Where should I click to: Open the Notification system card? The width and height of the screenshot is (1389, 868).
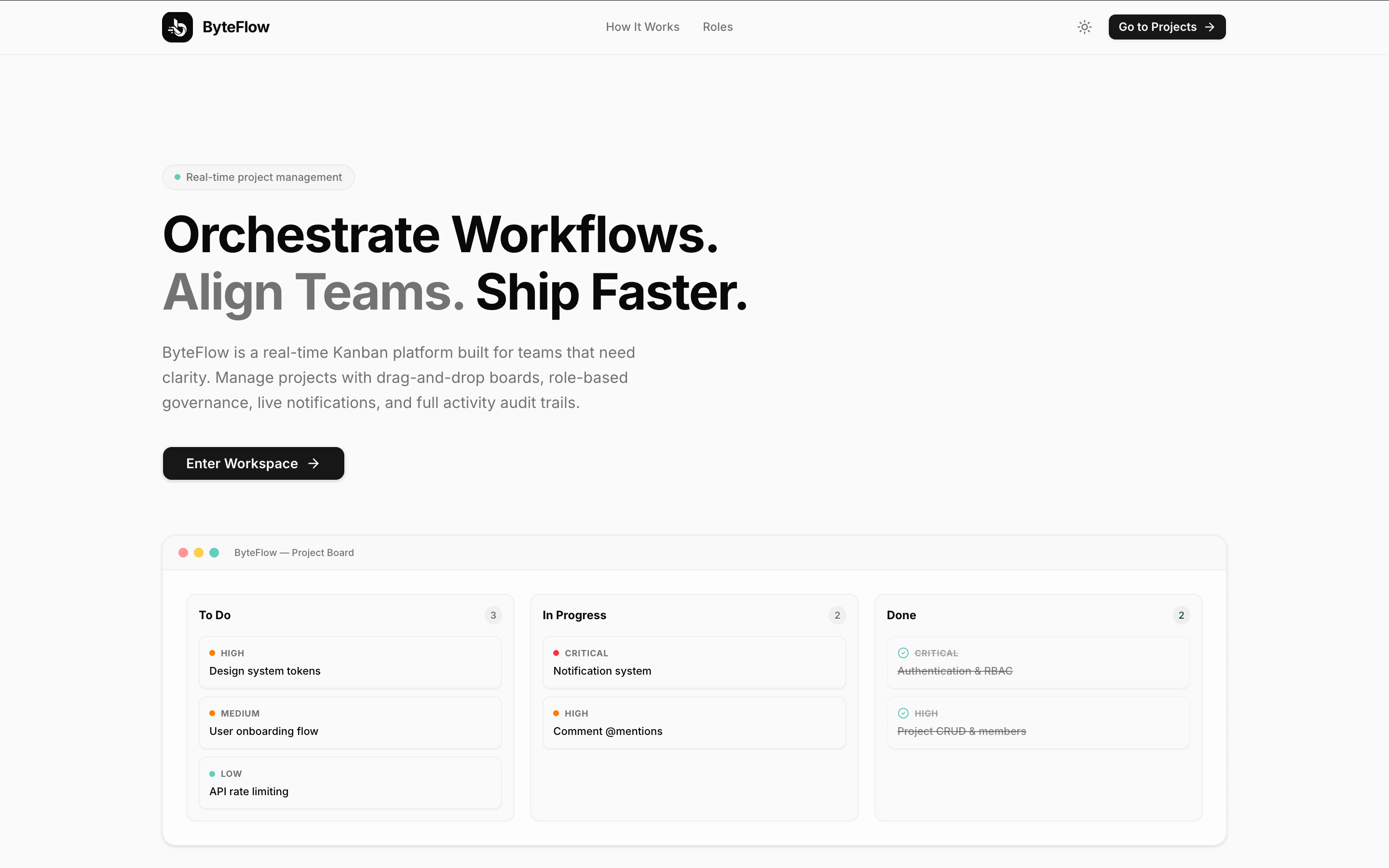(x=694, y=663)
